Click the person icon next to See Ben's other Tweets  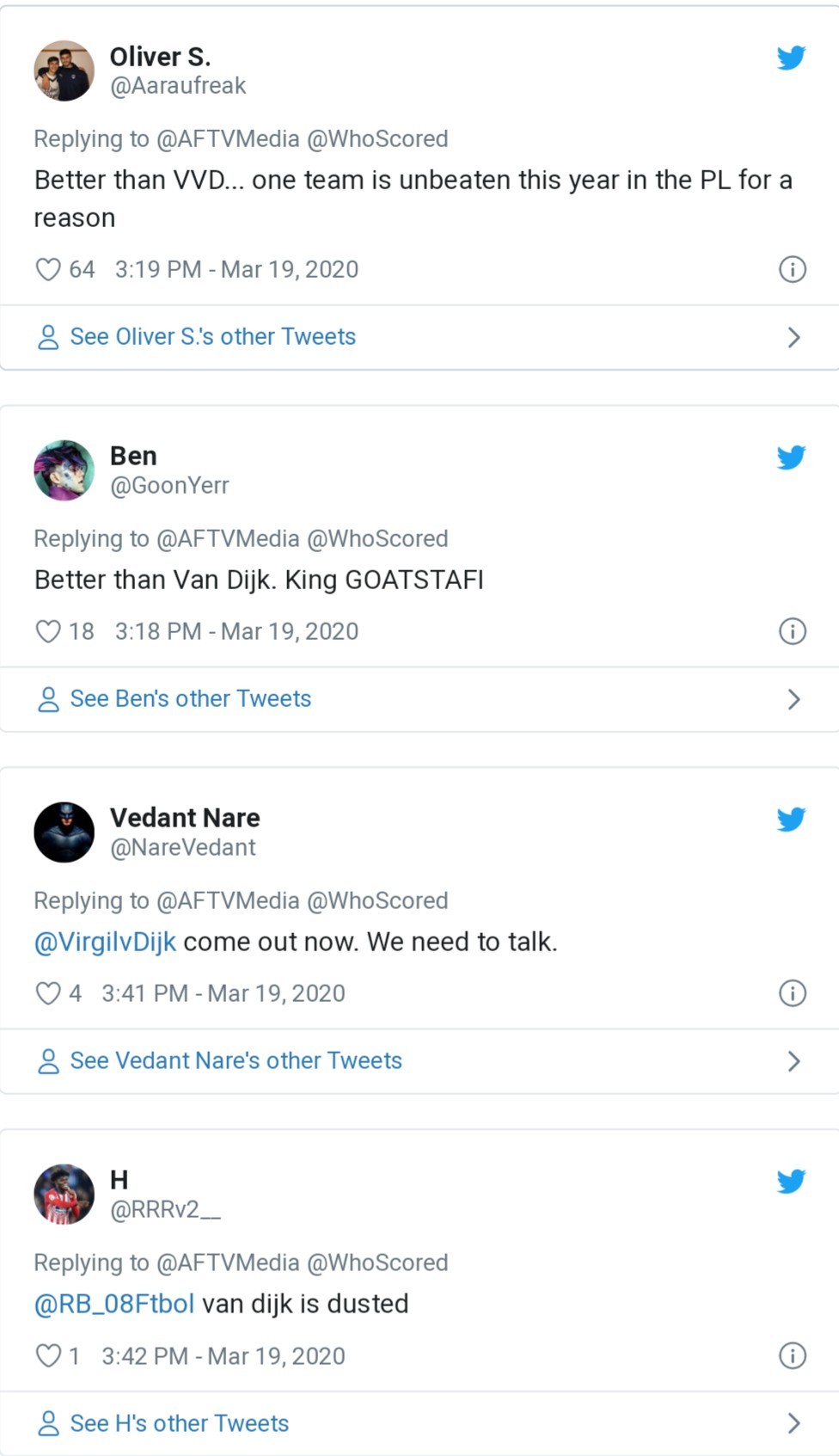(48, 698)
